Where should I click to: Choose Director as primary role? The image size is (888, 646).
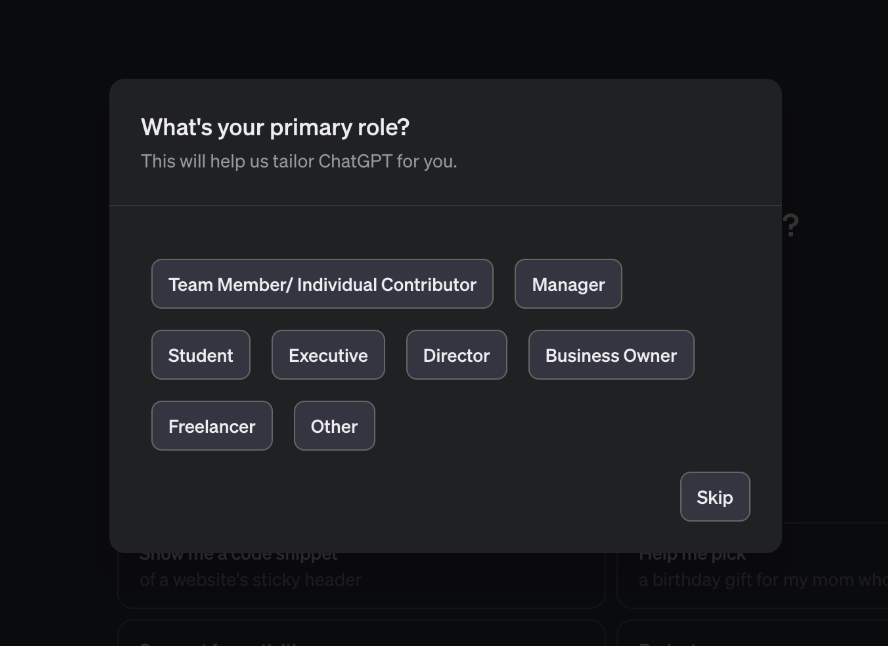coord(456,355)
